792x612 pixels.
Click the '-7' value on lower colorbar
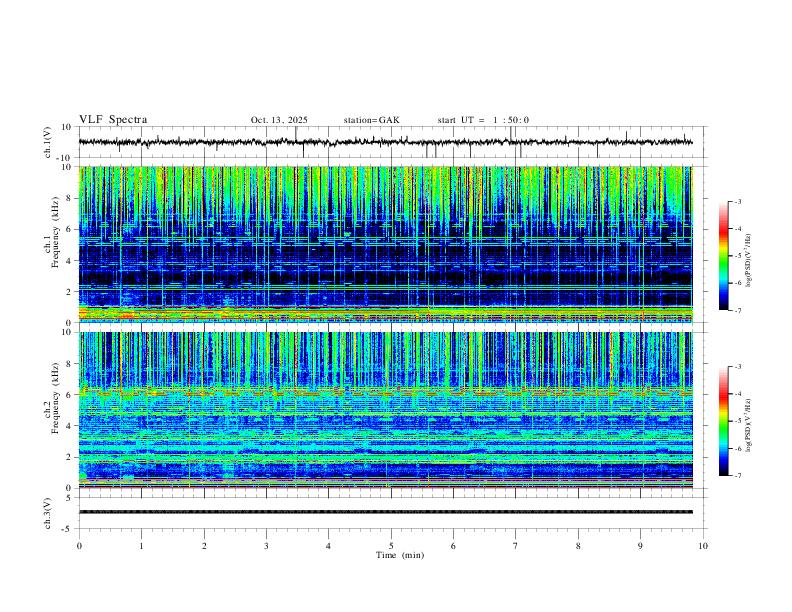point(737,476)
